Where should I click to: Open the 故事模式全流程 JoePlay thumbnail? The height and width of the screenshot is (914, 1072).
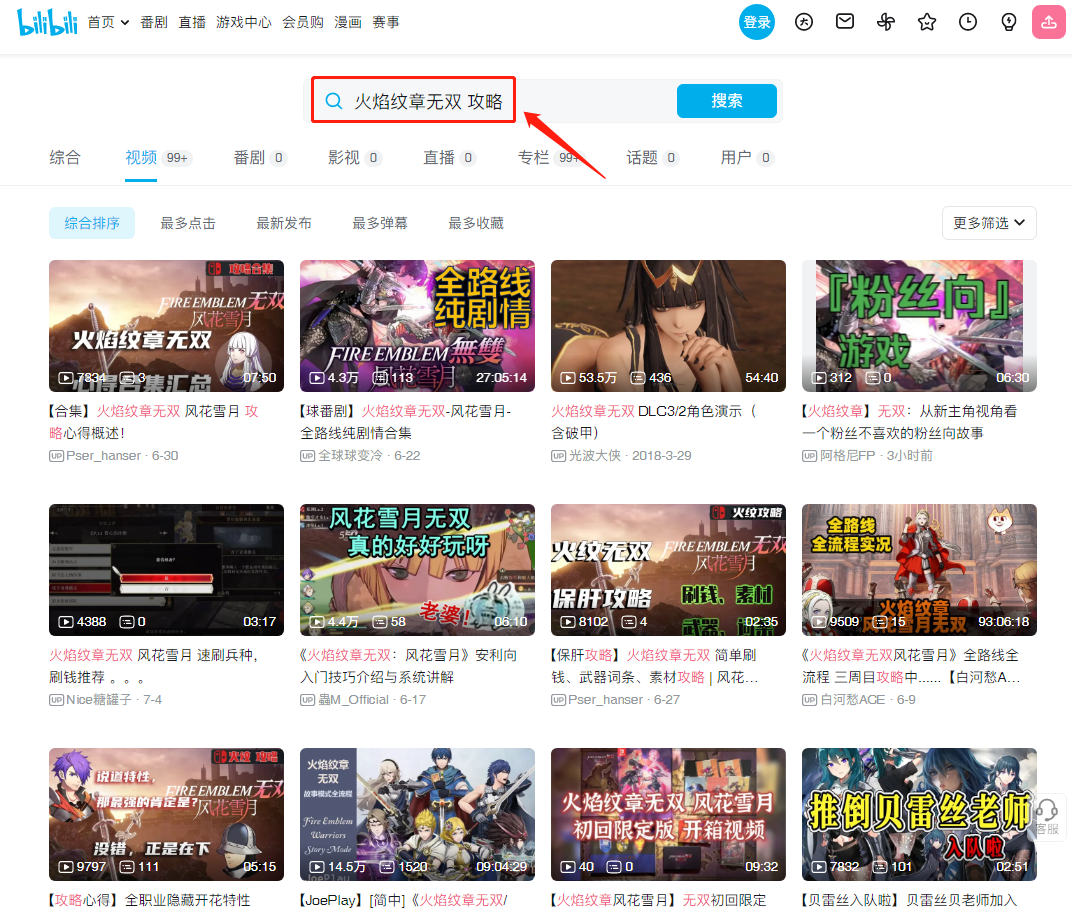pos(417,814)
